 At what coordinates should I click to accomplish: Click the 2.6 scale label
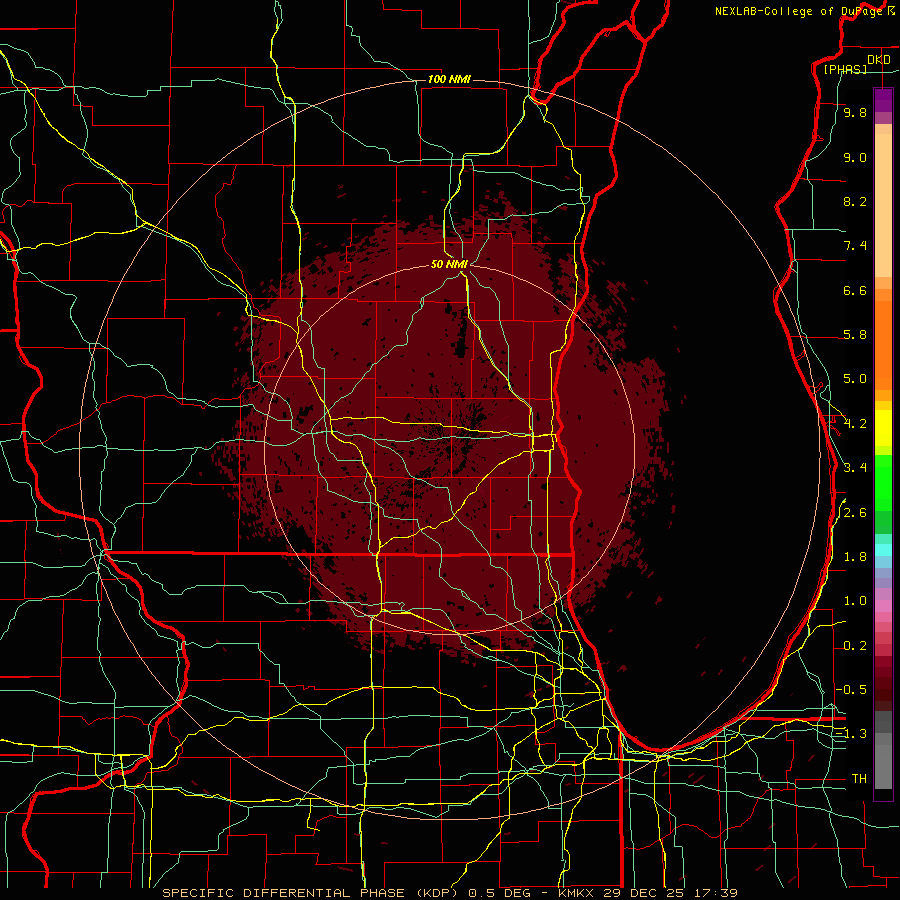coord(855,513)
